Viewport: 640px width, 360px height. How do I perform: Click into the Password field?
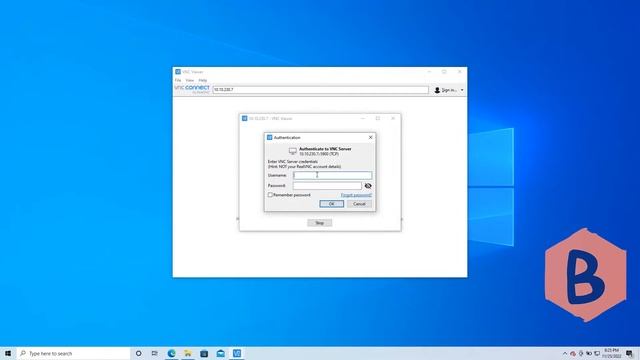(x=327, y=186)
